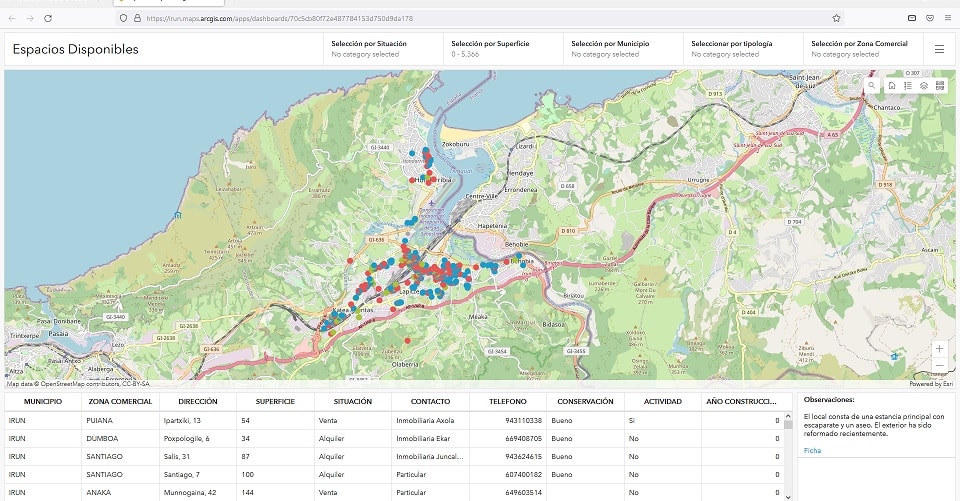Viewport: 960px width, 501px height.
Task: Click the SITUACIÓN column header
Action: 353,402
